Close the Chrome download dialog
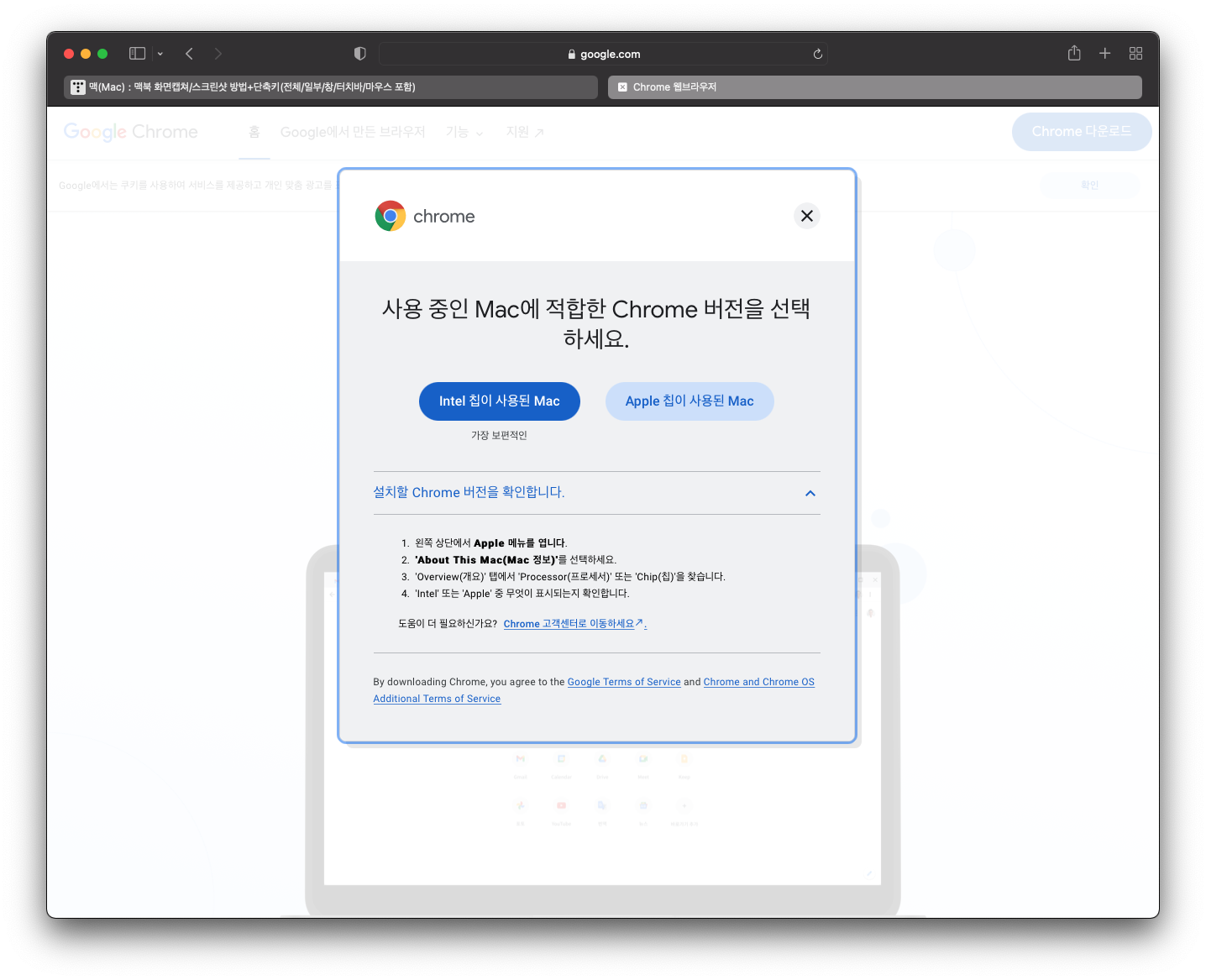 (806, 216)
